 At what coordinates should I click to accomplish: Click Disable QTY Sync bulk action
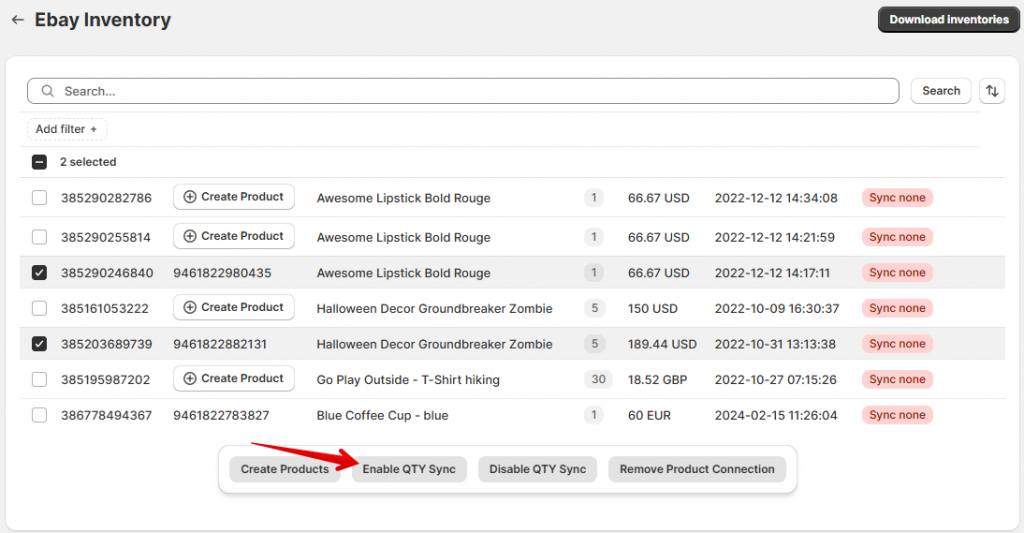tap(537, 469)
